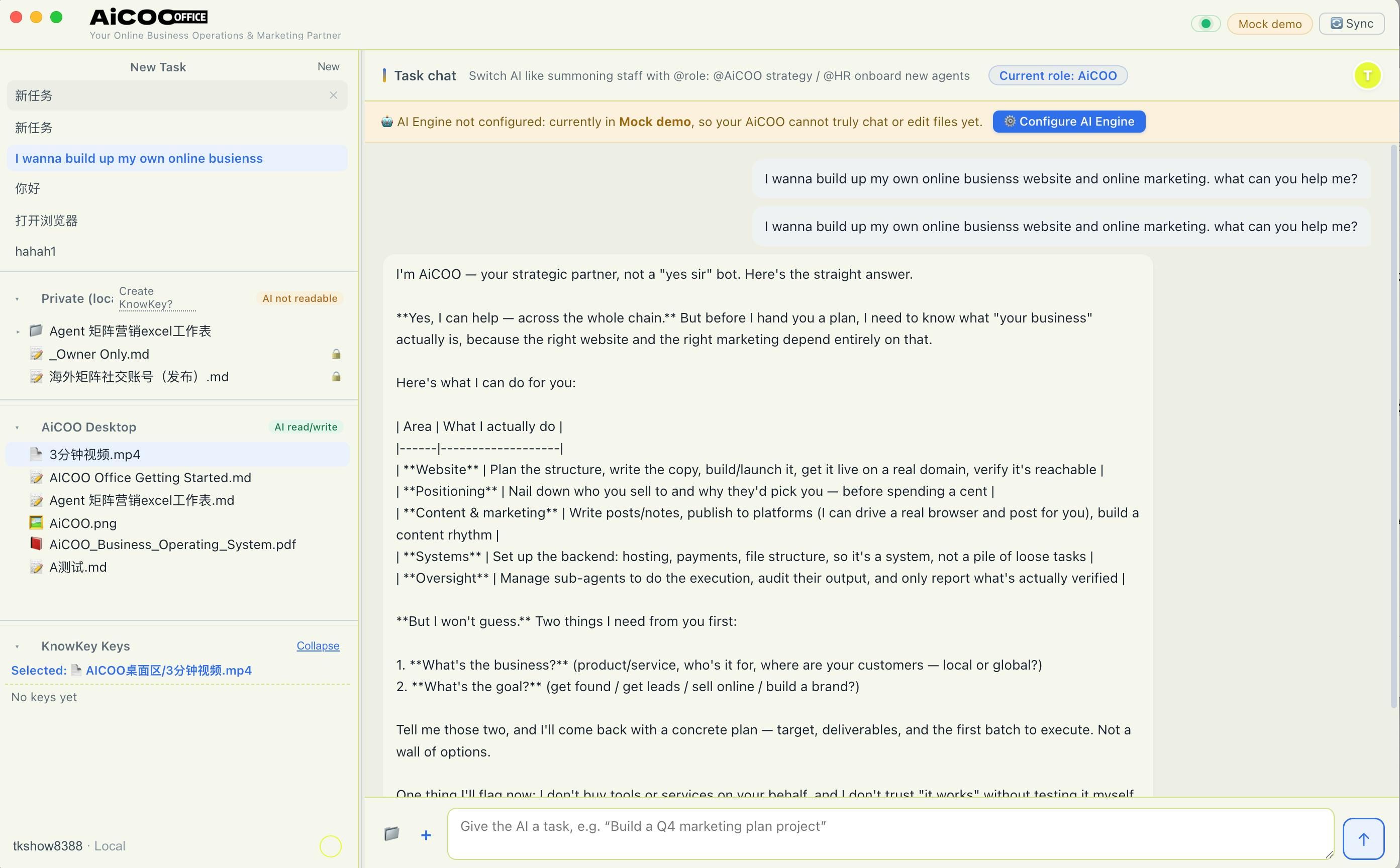The height and width of the screenshot is (868, 1400).
Task: Open the second 新任务 task
Action: pyautogui.click(x=177, y=128)
